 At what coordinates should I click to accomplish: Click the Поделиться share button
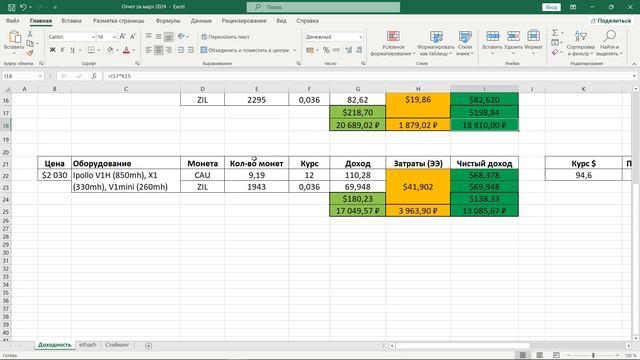611,20
